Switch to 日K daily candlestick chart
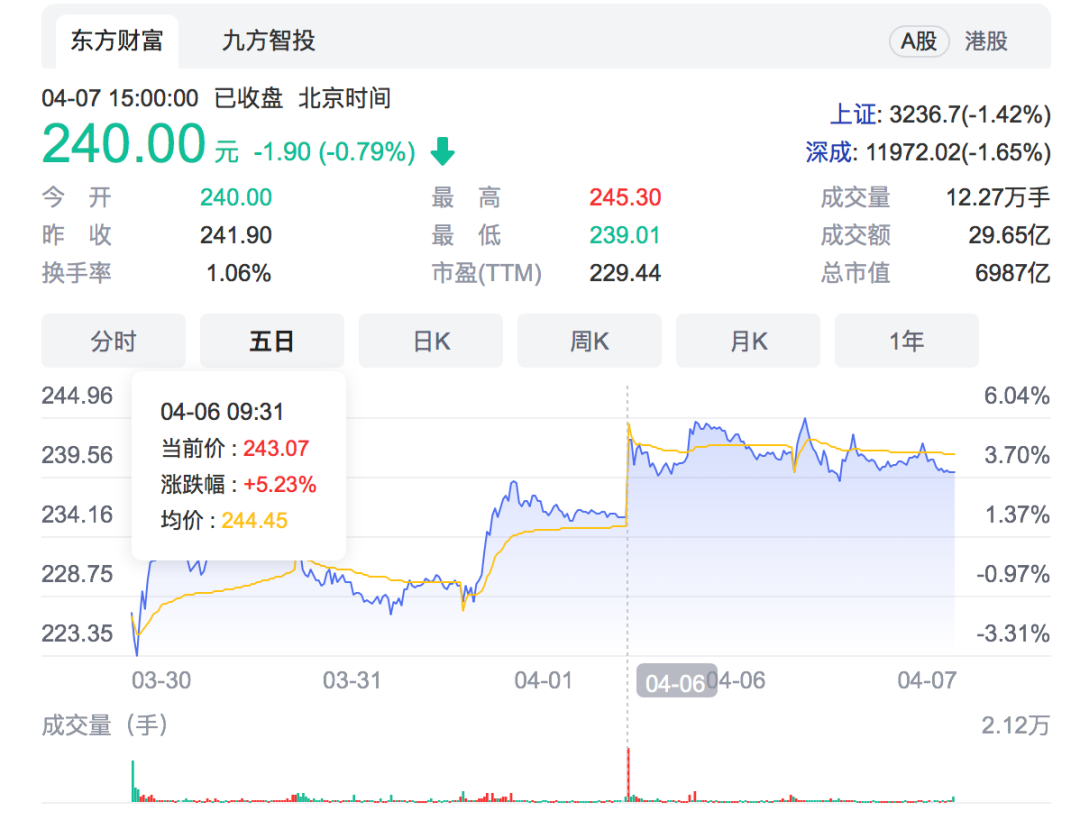1080x820 pixels. (x=430, y=340)
